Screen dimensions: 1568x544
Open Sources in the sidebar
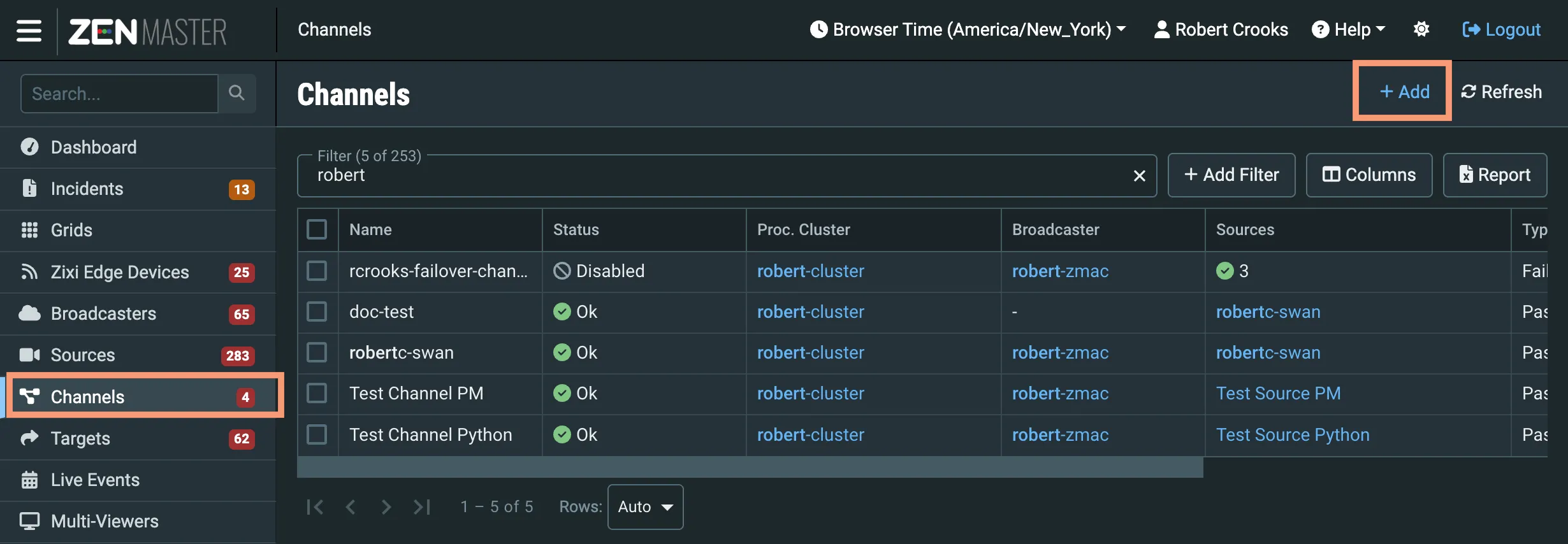(138, 355)
